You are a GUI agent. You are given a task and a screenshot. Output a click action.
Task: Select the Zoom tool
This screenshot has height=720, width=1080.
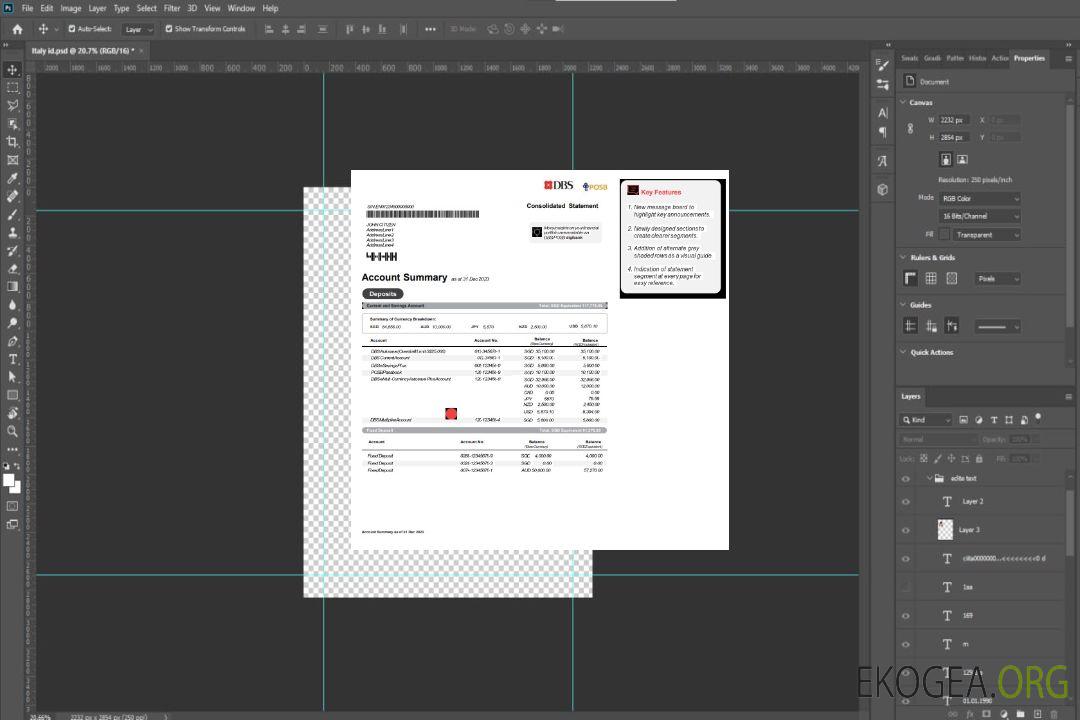pos(12,431)
